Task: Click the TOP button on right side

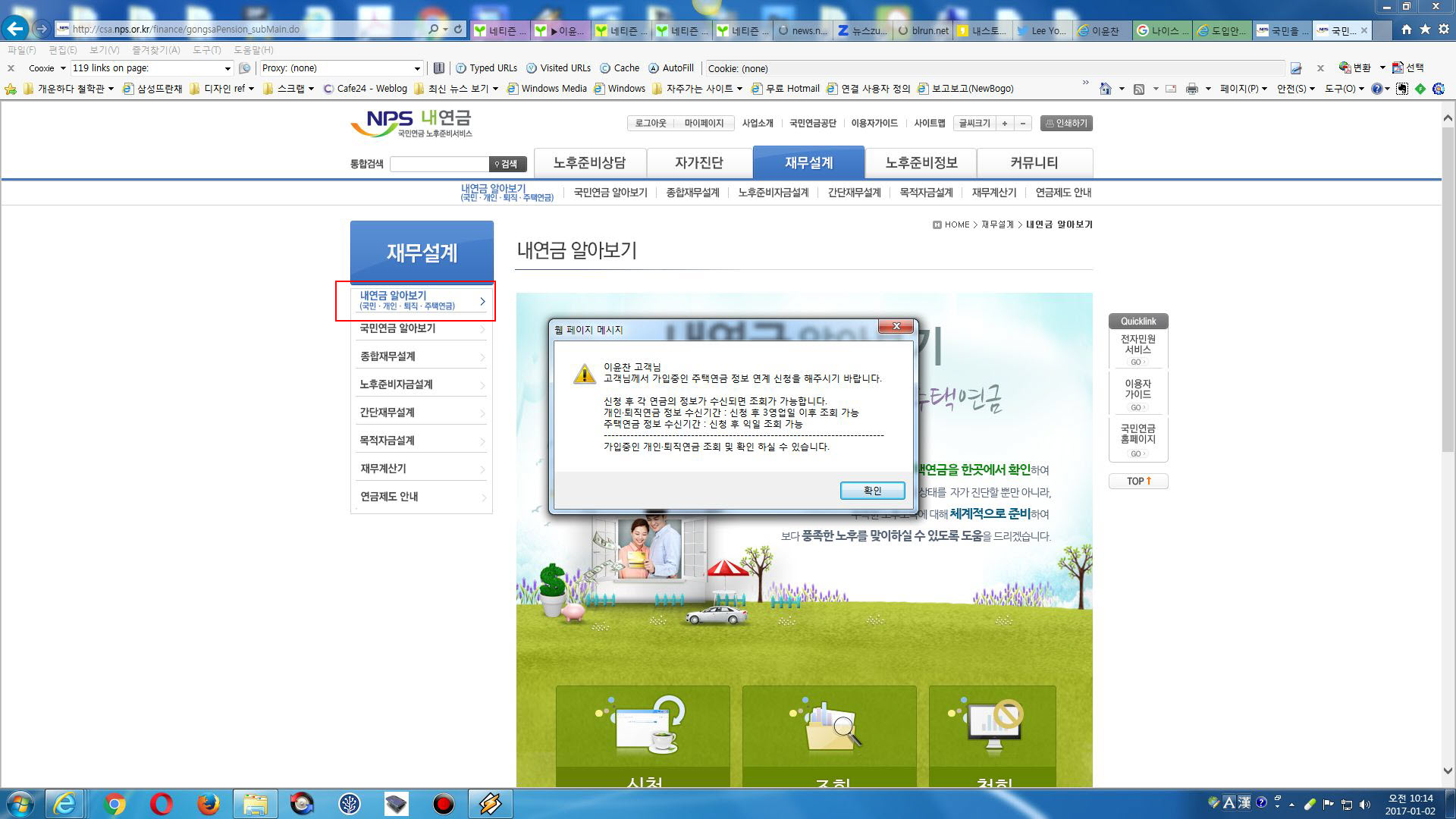Action: 1138,481
